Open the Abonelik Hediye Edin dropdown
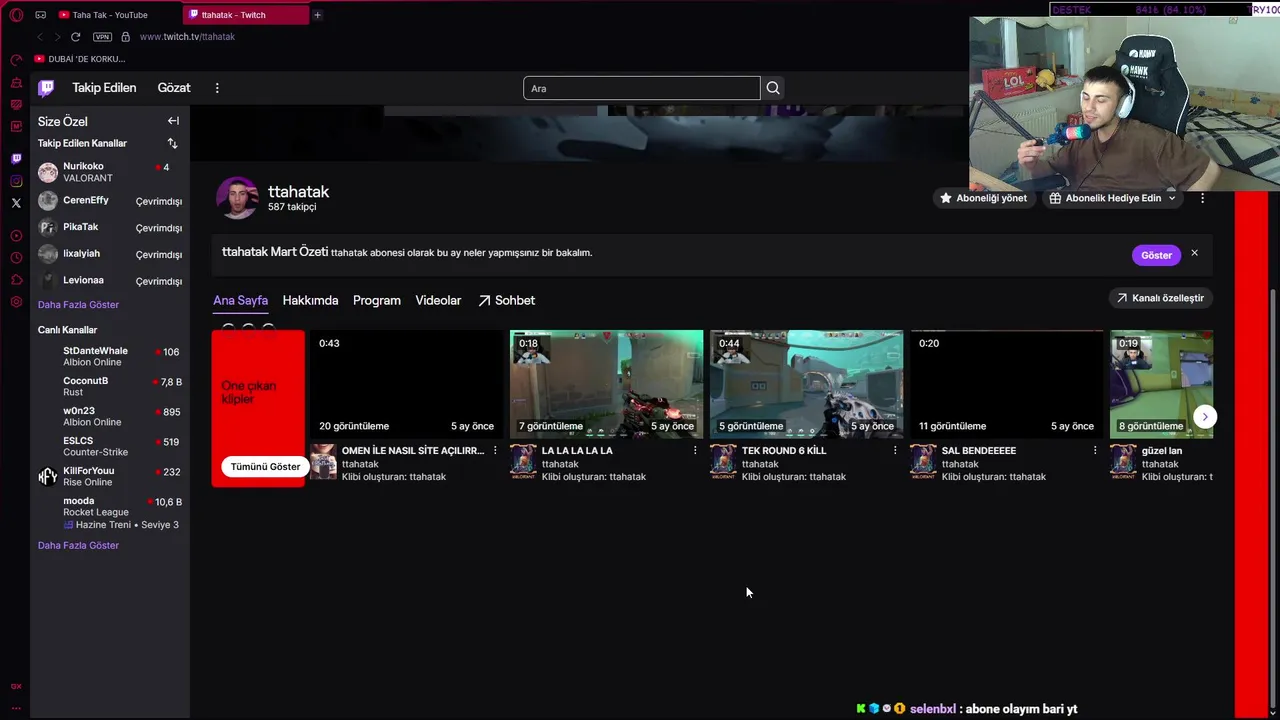Viewport: 1280px width, 720px height. point(1112,198)
